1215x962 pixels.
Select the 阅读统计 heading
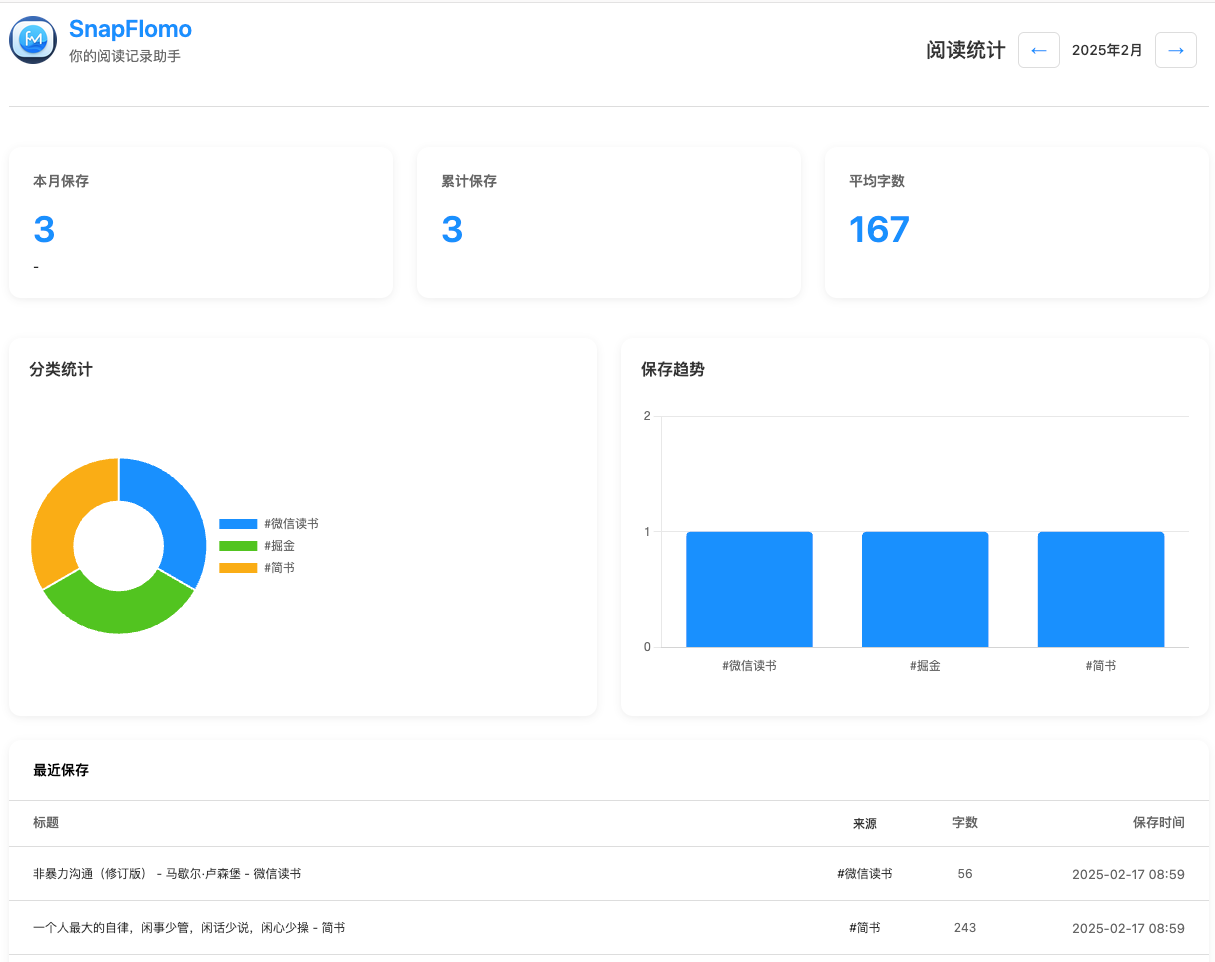click(965, 49)
